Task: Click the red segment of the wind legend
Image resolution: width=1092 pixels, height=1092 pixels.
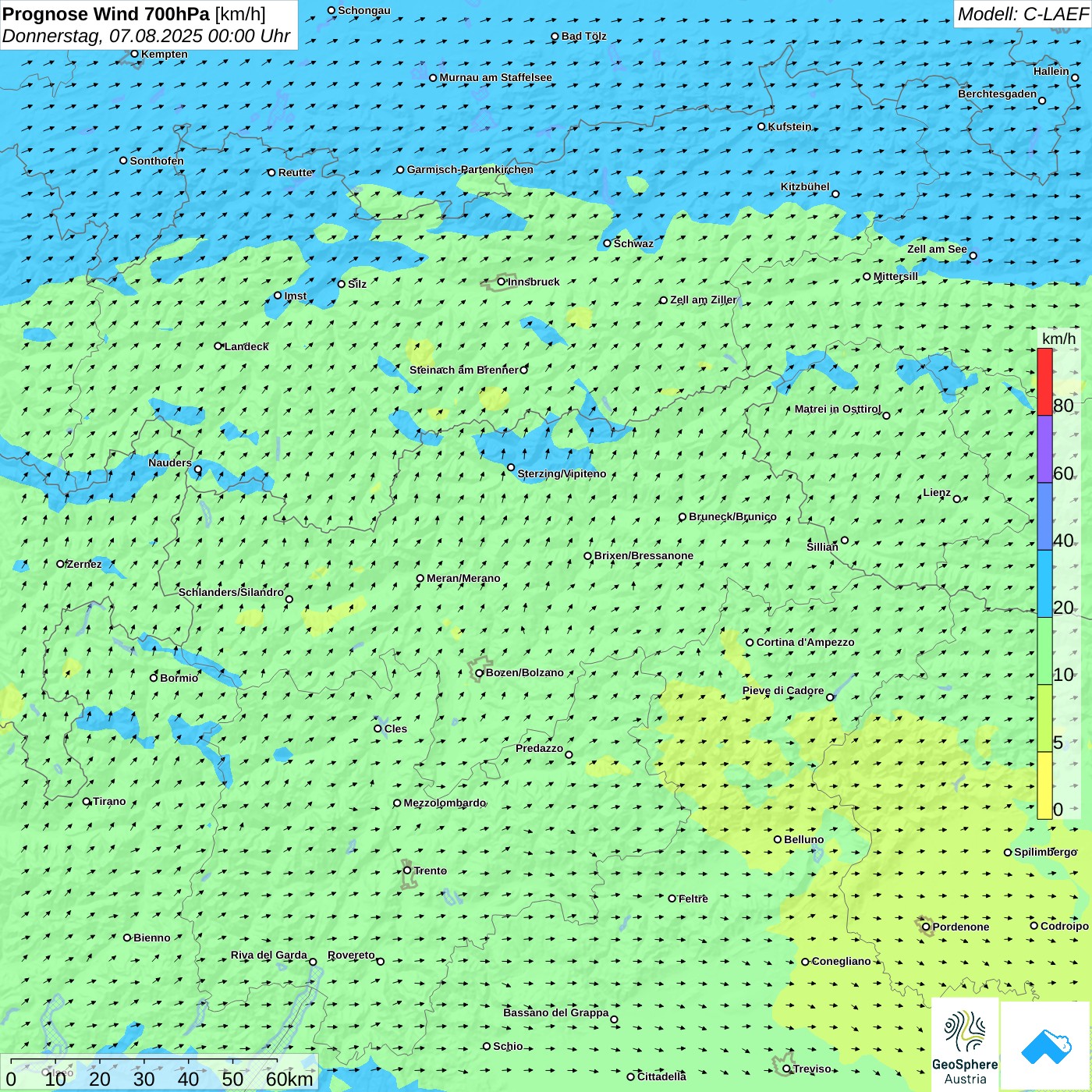Action: pyautogui.click(x=1044, y=381)
